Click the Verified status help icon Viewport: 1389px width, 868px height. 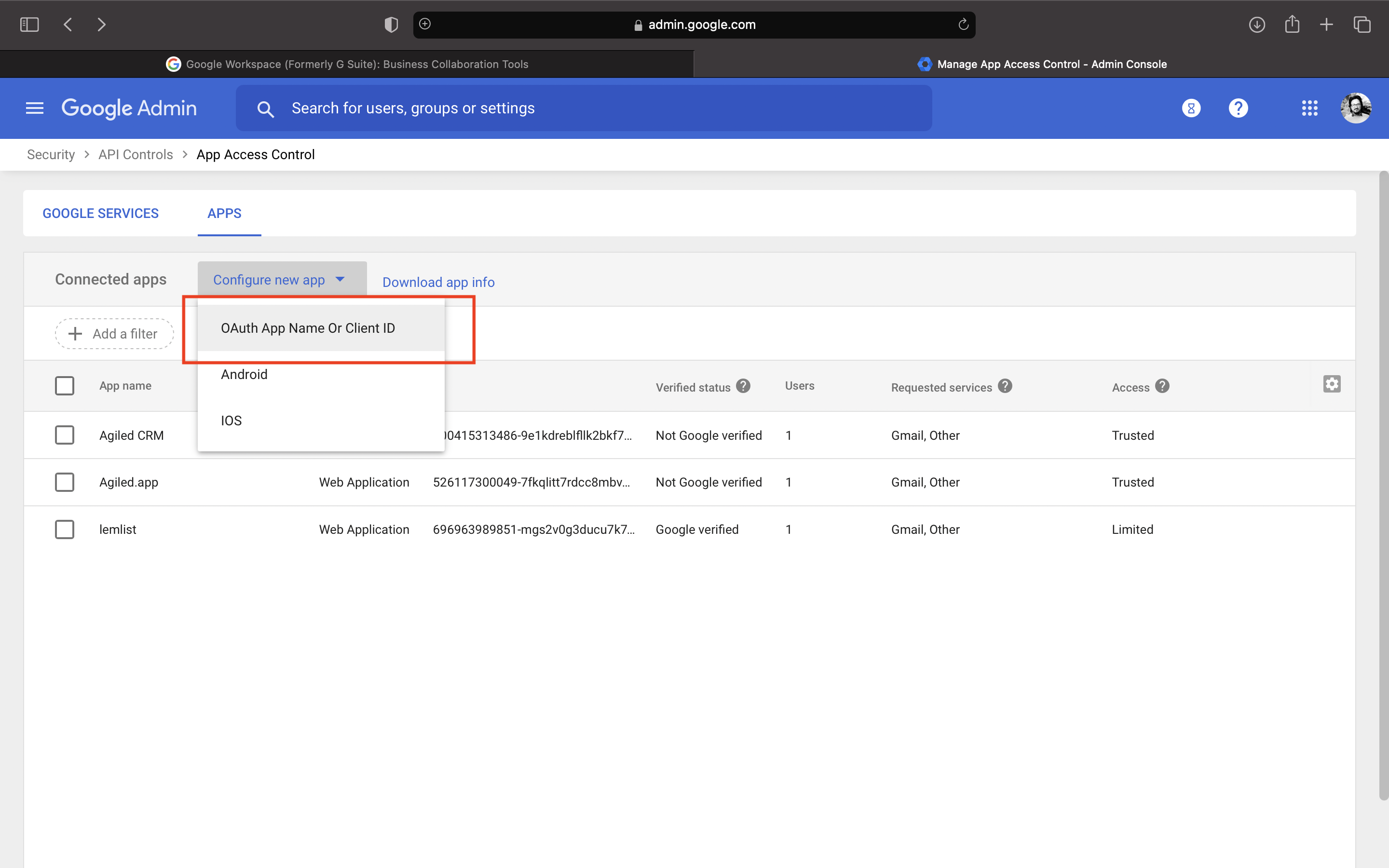(x=743, y=386)
